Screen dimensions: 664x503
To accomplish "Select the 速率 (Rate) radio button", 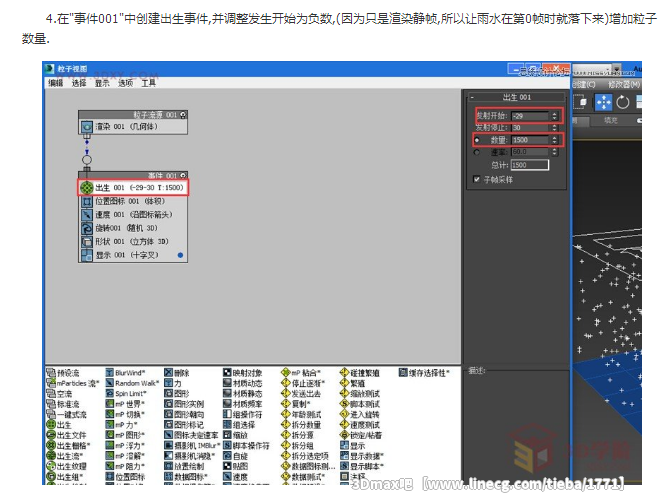I will click(477, 152).
